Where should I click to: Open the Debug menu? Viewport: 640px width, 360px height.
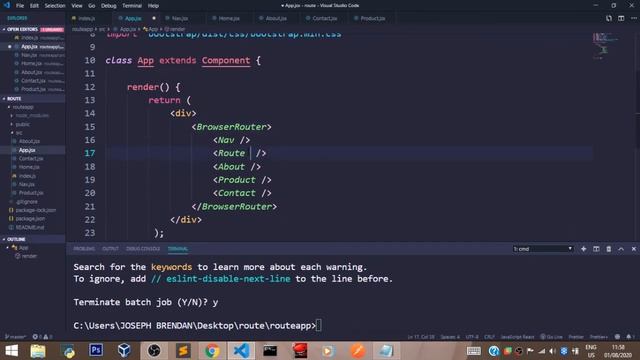(x=108, y=6)
